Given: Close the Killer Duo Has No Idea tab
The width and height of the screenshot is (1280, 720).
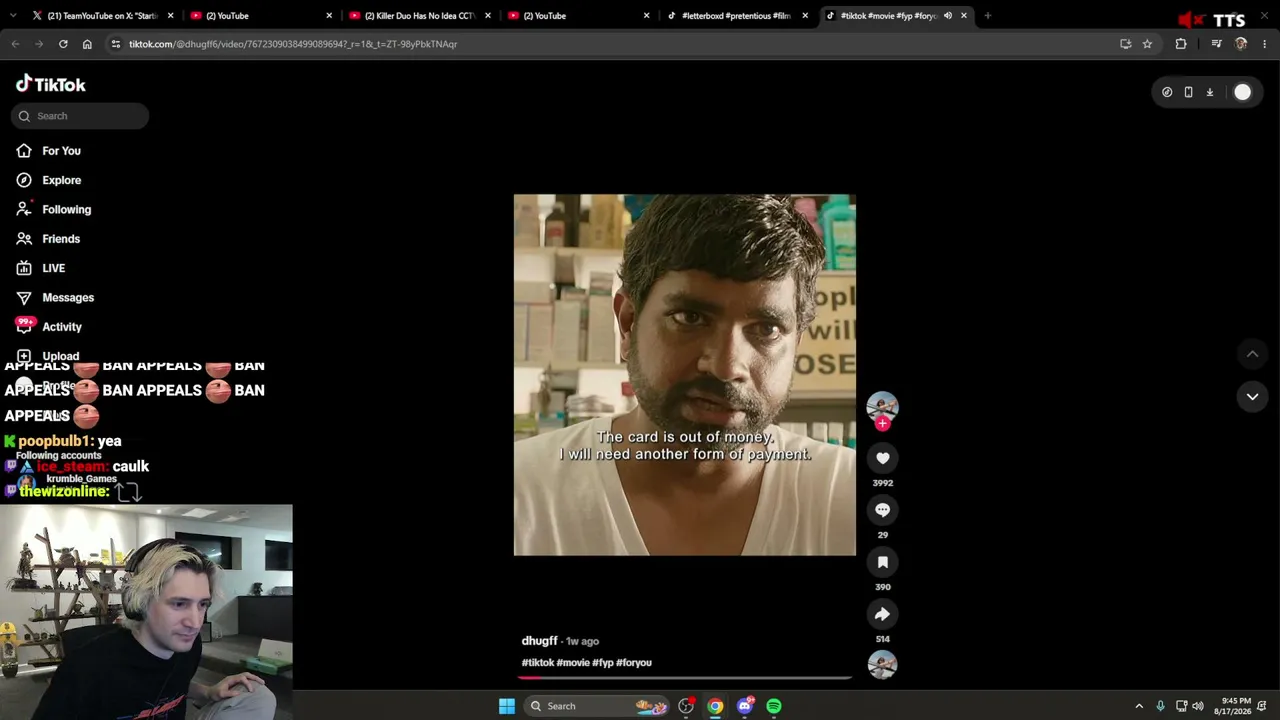Looking at the screenshot, I should coord(488,16).
